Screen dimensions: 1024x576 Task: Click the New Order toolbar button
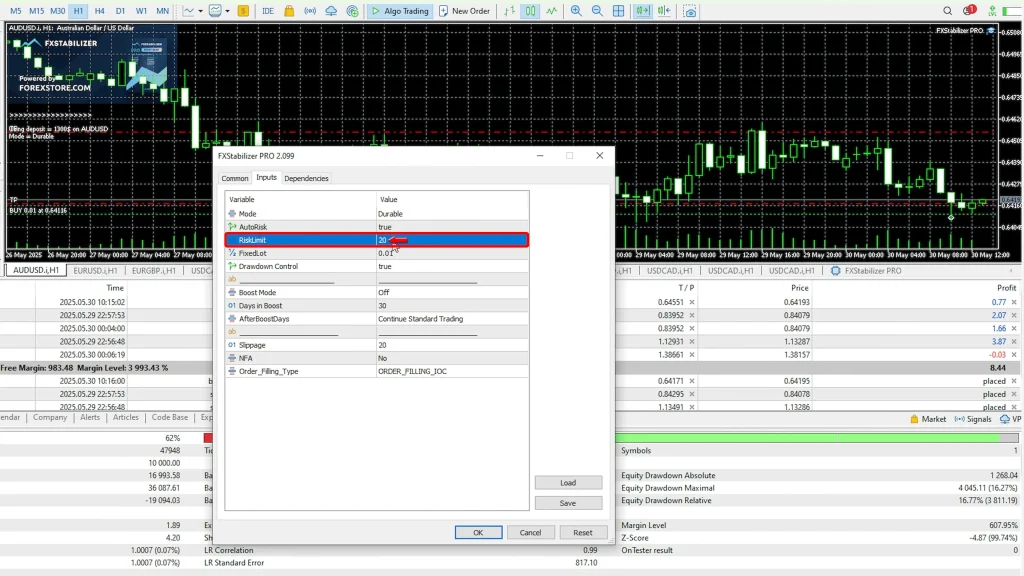(464, 11)
